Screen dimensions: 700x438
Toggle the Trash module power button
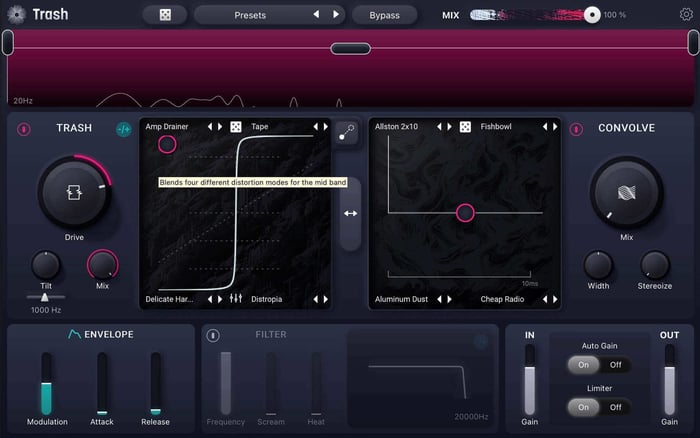click(x=24, y=129)
